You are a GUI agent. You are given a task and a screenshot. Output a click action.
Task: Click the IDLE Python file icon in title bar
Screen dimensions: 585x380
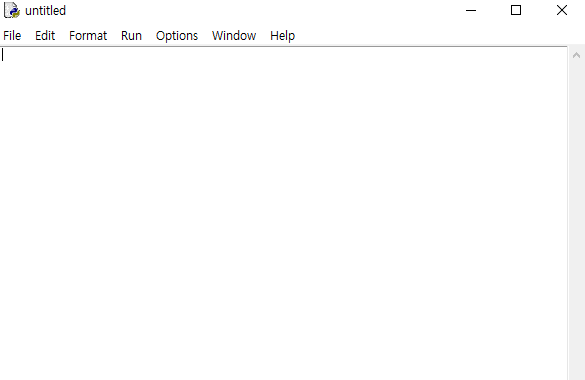coord(12,10)
